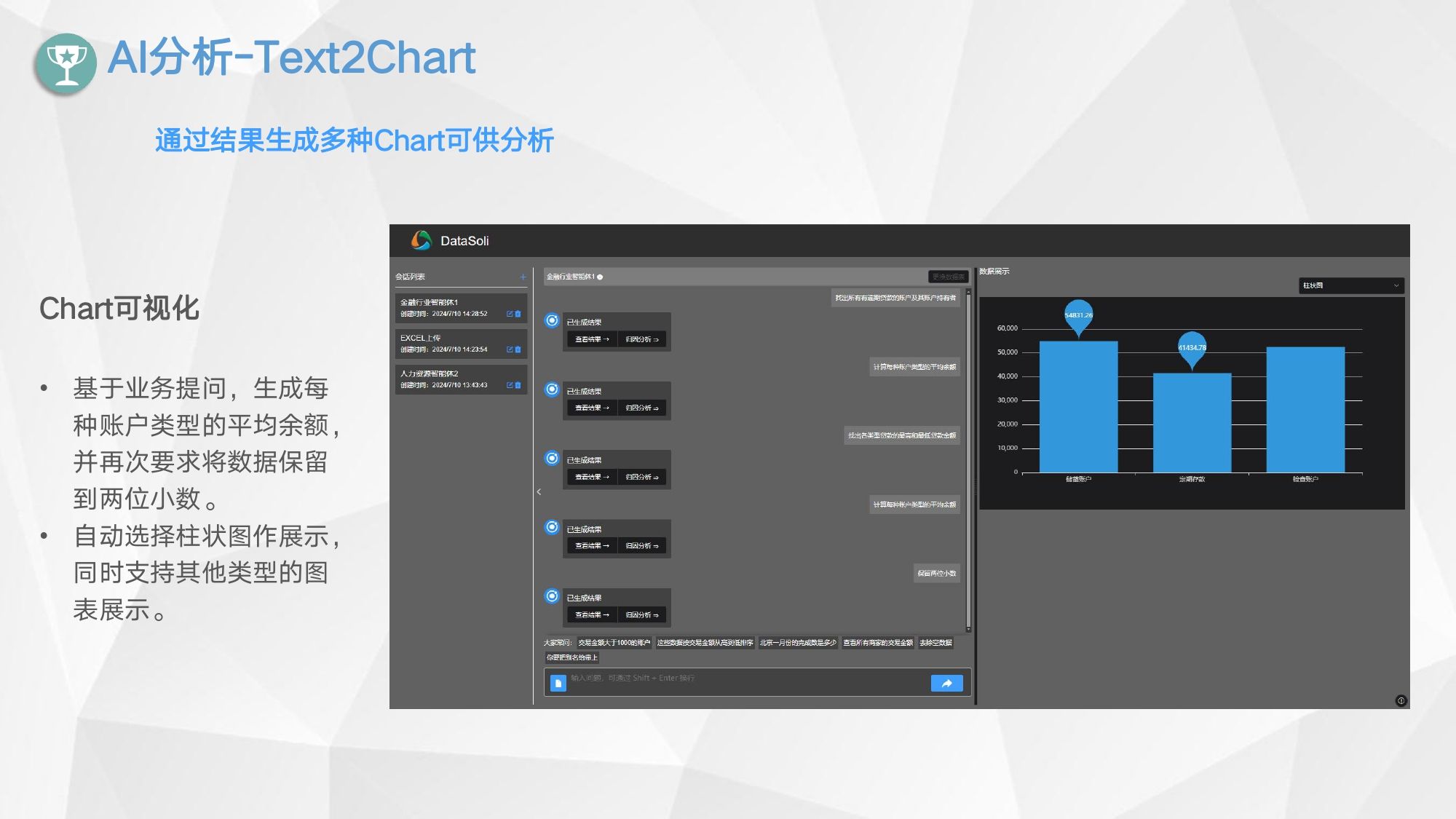This screenshot has width=1456, height=819.
Task: Click the info icon at bottom-right corner
Action: [x=1401, y=700]
